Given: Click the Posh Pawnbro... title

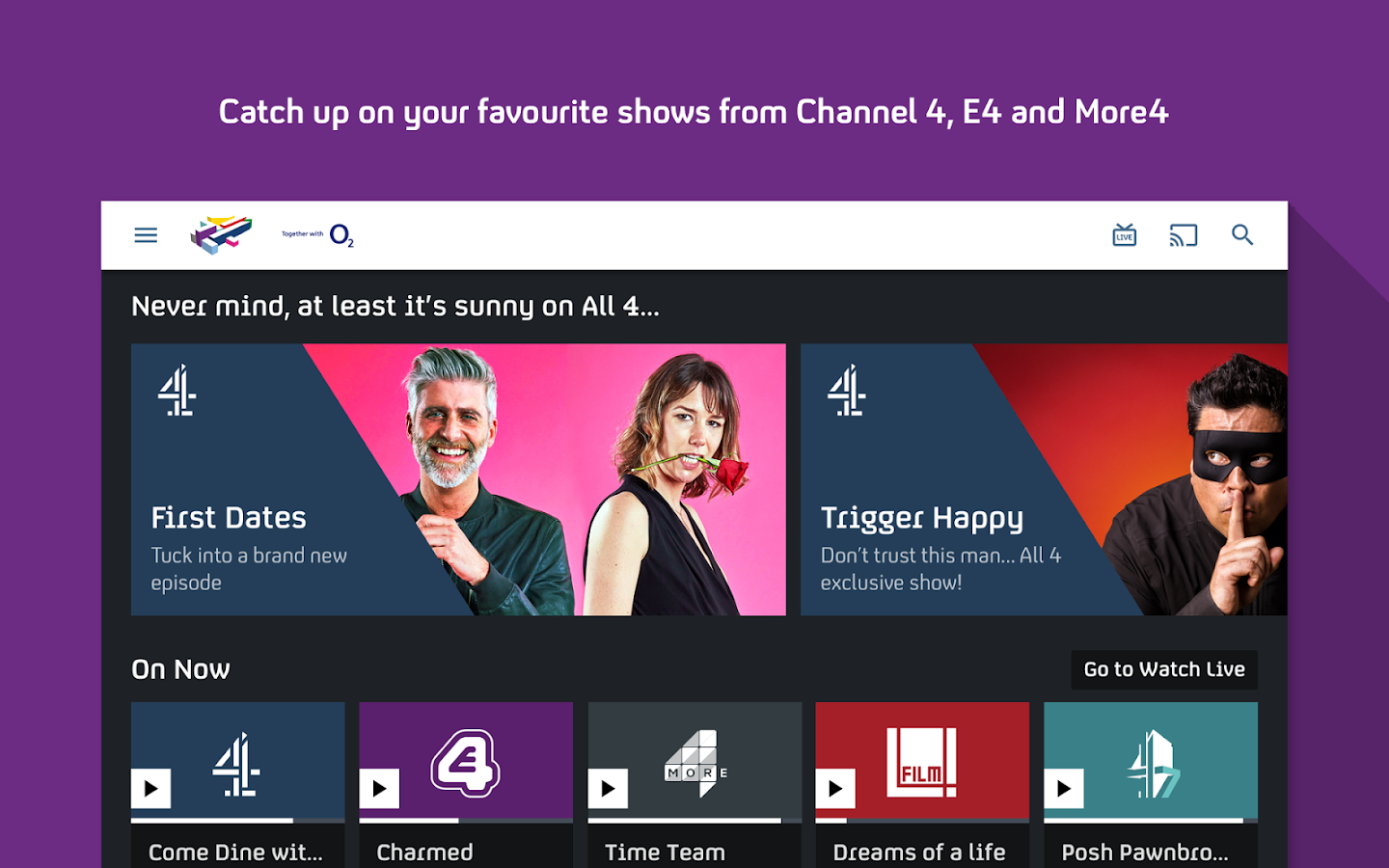Looking at the screenshot, I should (x=1145, y=853).
